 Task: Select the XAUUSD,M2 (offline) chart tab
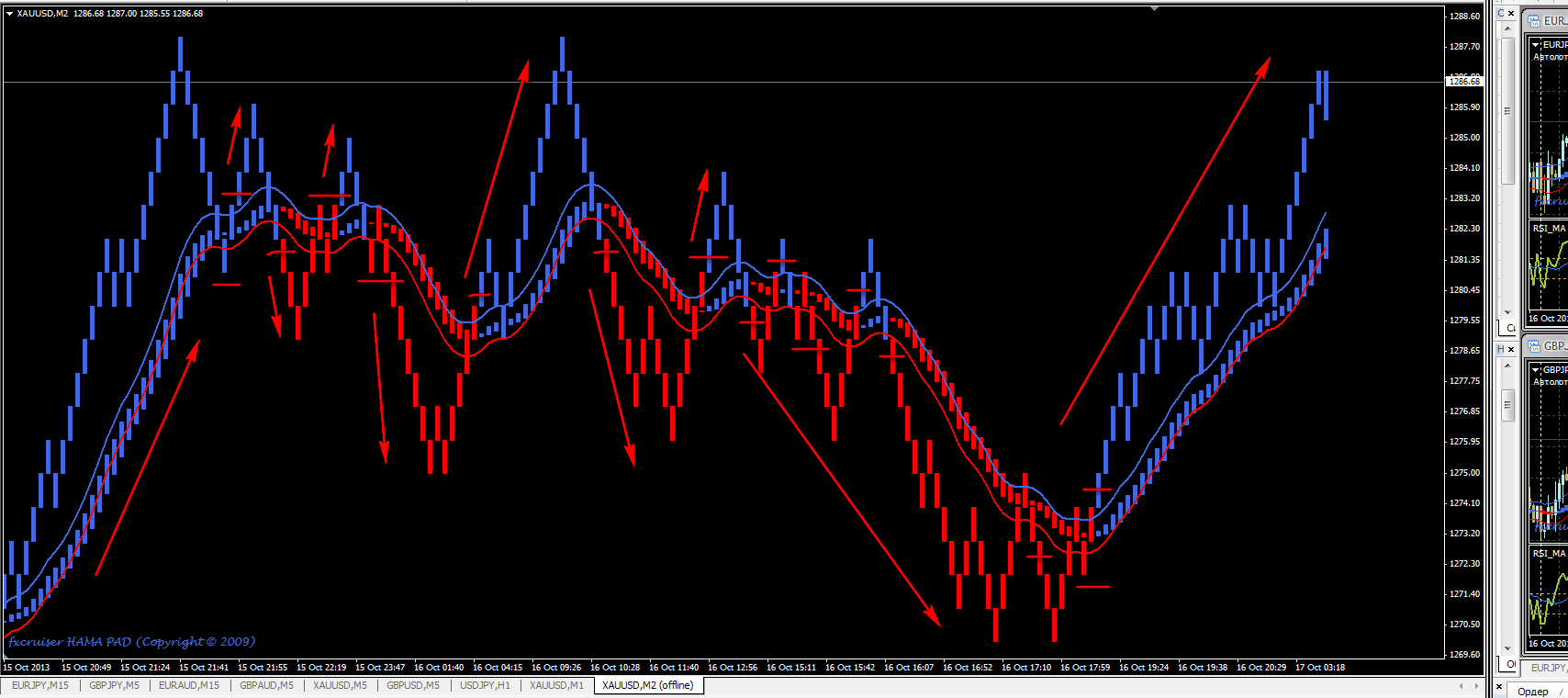point(648,685)
